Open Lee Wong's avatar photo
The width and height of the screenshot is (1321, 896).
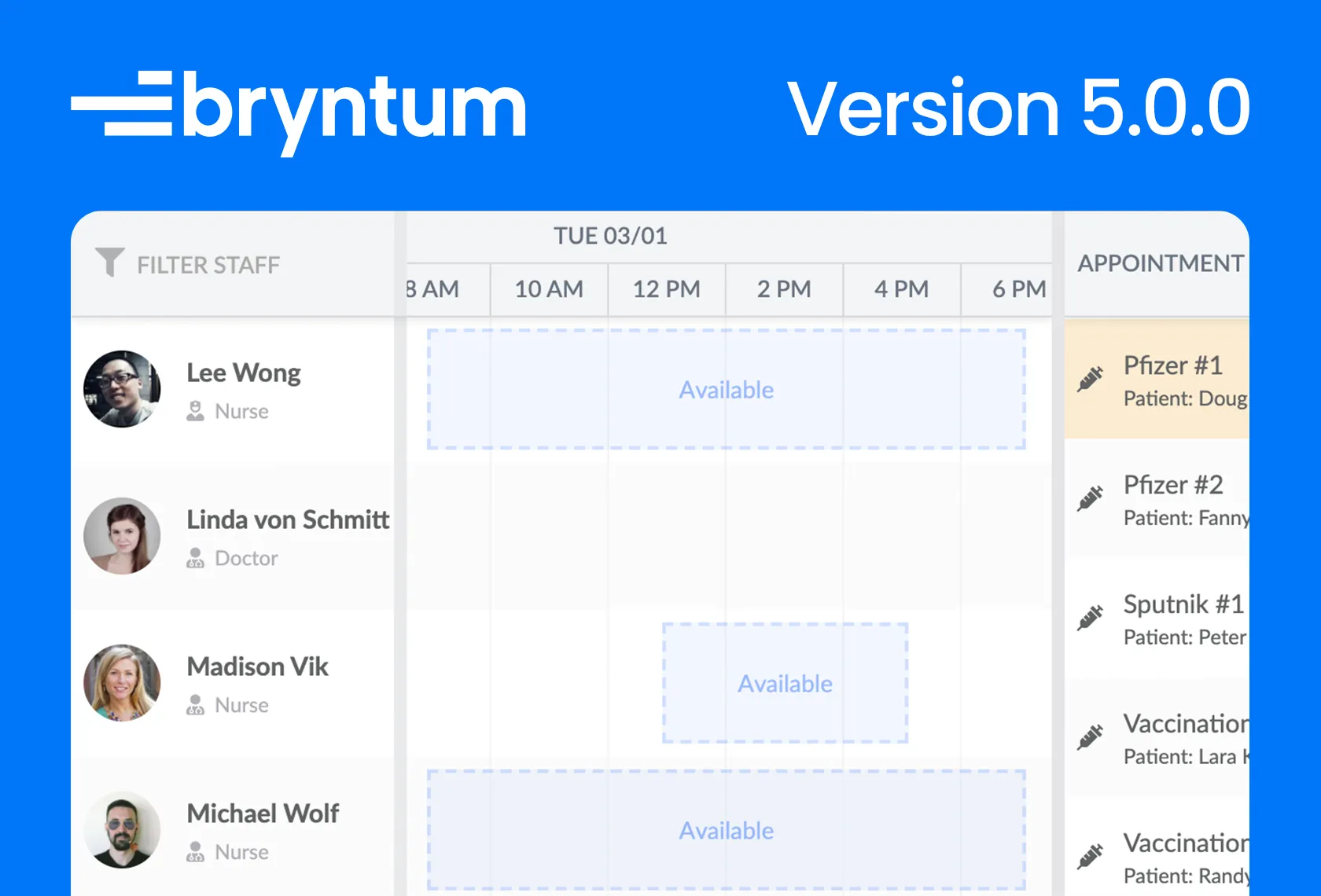tap(122, 389)
